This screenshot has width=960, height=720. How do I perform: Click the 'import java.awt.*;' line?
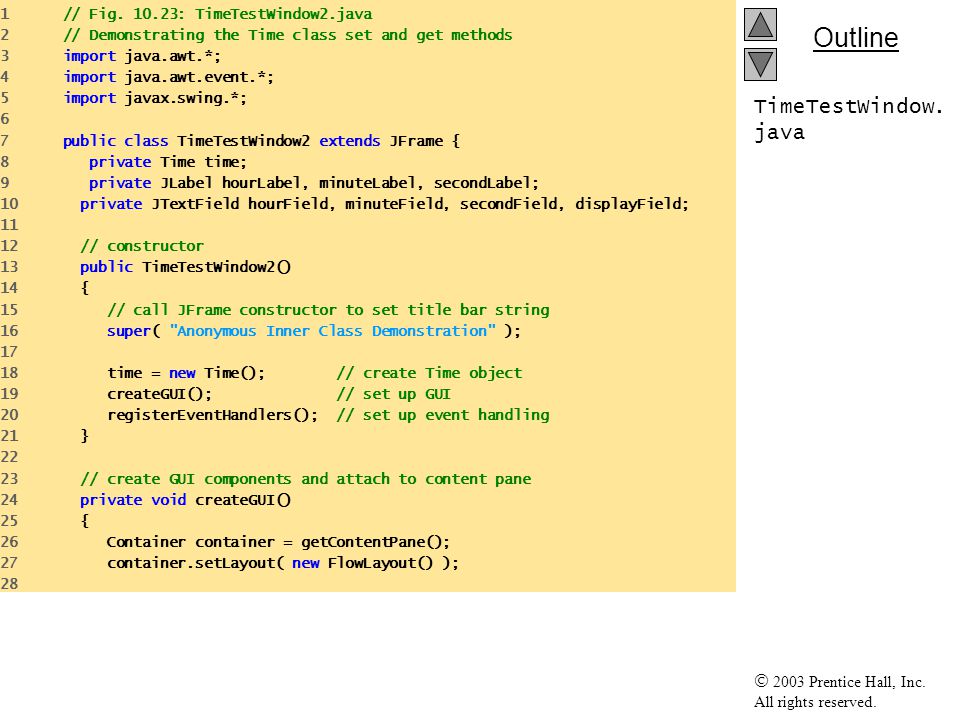142,56
